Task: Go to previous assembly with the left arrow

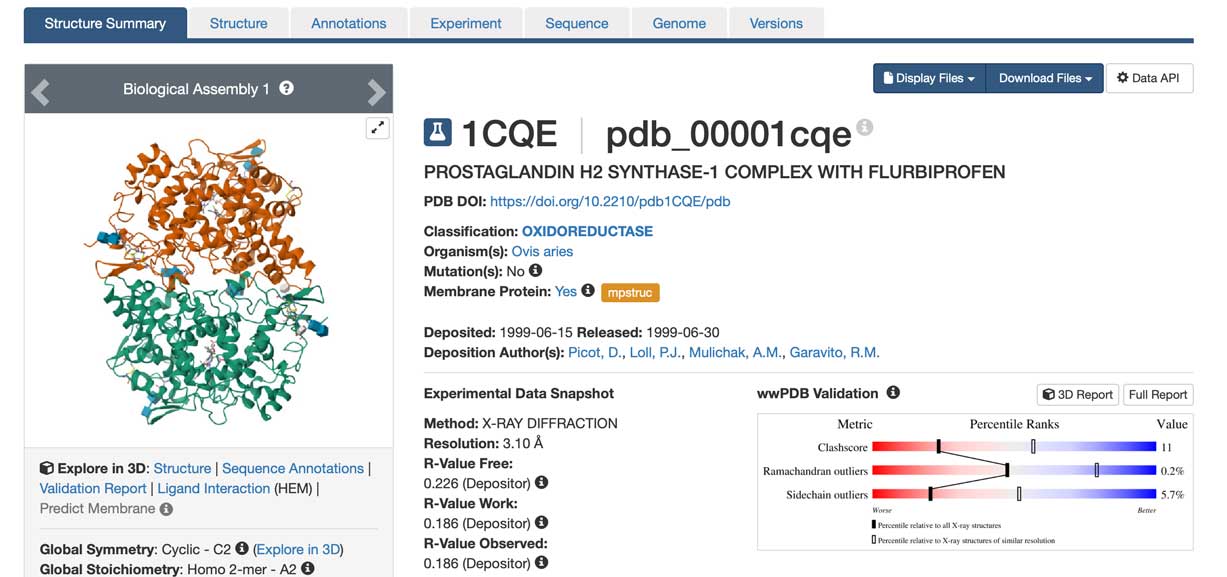Action: coord(40,92)
